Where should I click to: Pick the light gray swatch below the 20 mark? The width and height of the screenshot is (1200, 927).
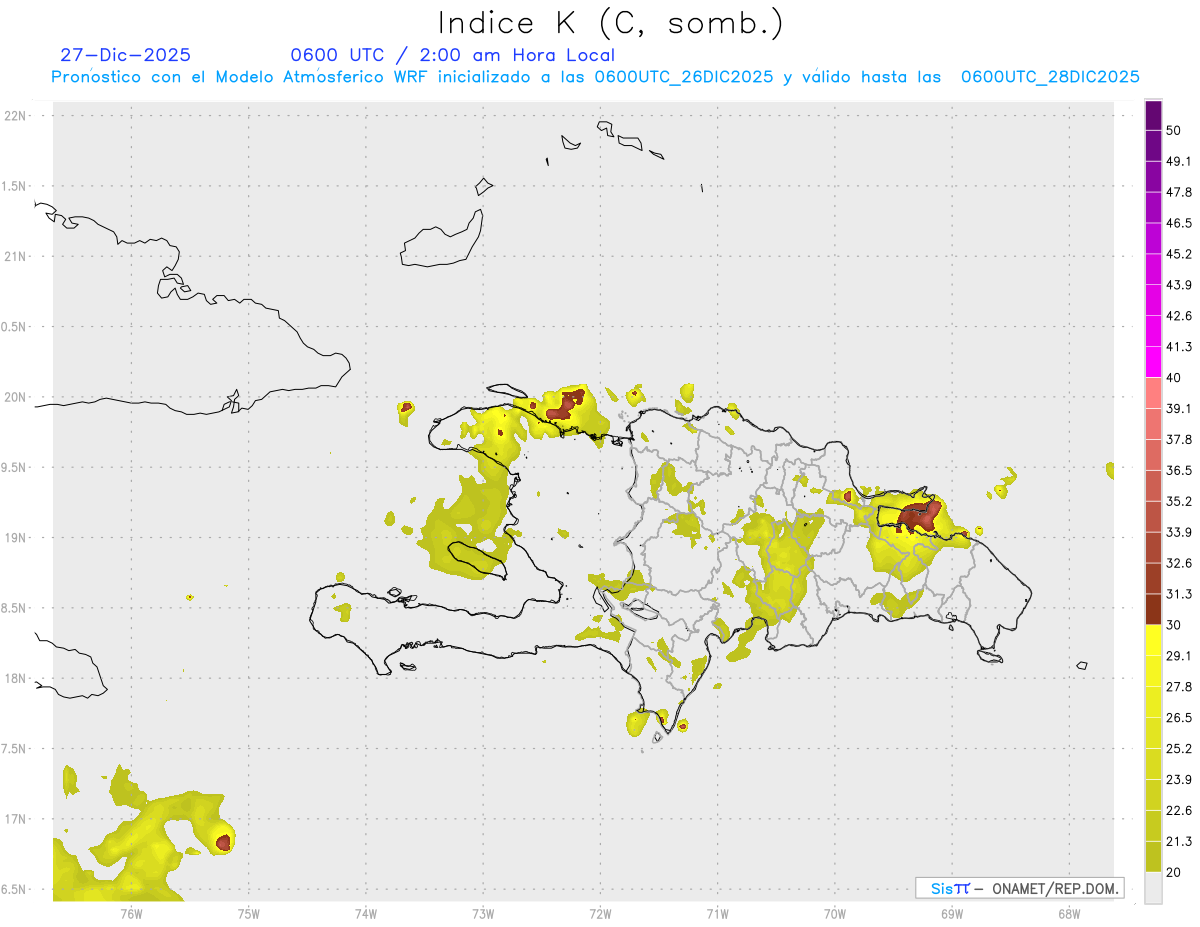[x=1154, y=888]
